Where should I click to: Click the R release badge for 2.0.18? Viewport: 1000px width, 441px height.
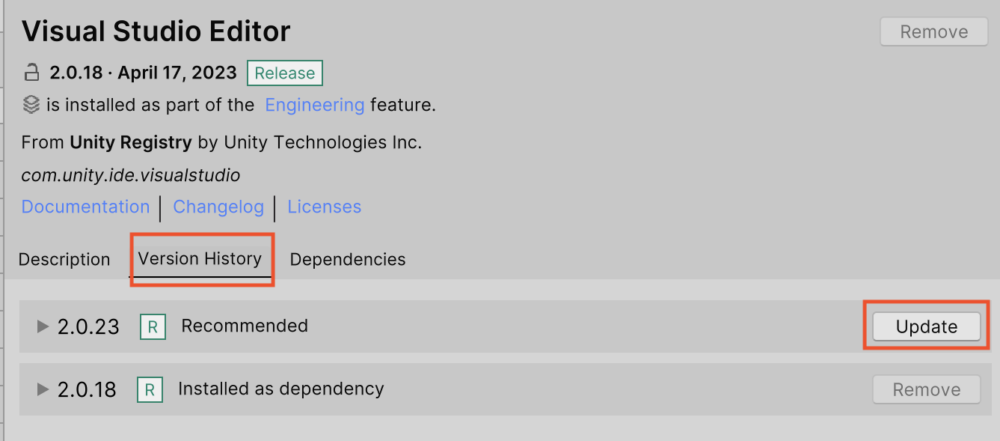click(150, 390)
